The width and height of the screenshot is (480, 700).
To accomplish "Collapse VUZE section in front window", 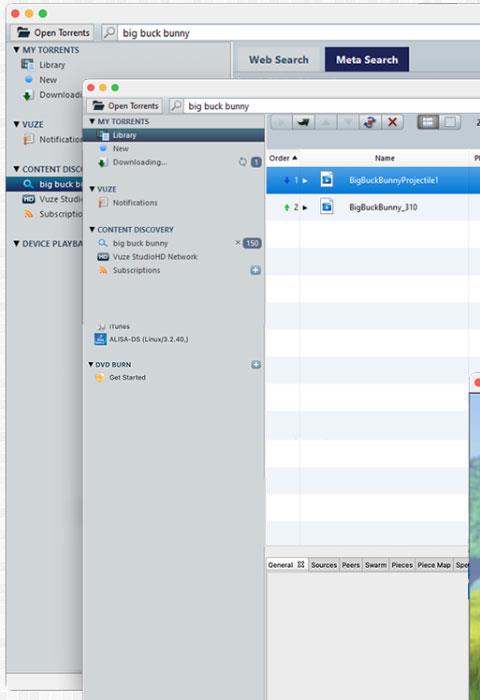I will 92,189.
